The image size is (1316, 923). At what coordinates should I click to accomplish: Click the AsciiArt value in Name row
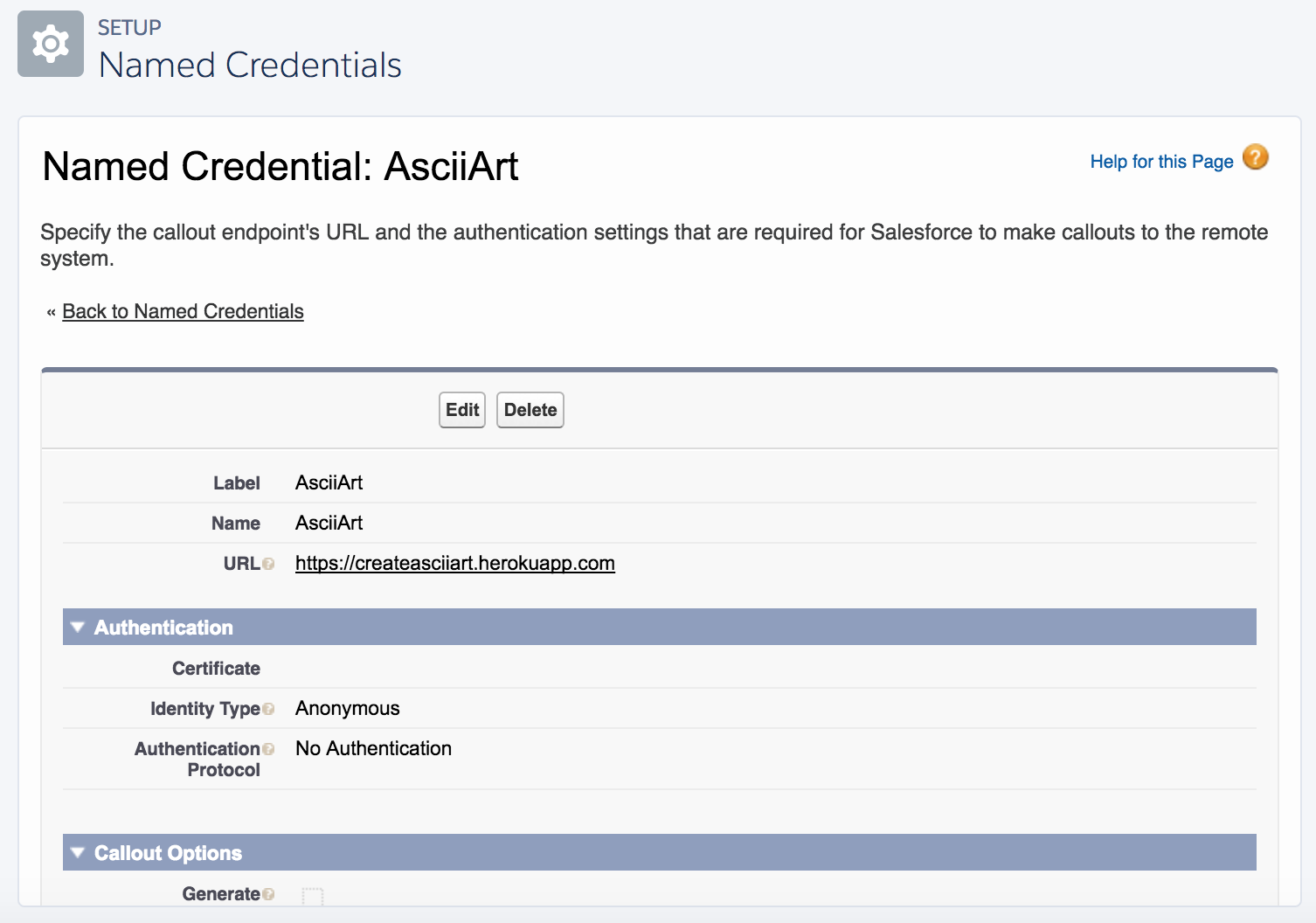pyautogui.click(x=329, y=523)
